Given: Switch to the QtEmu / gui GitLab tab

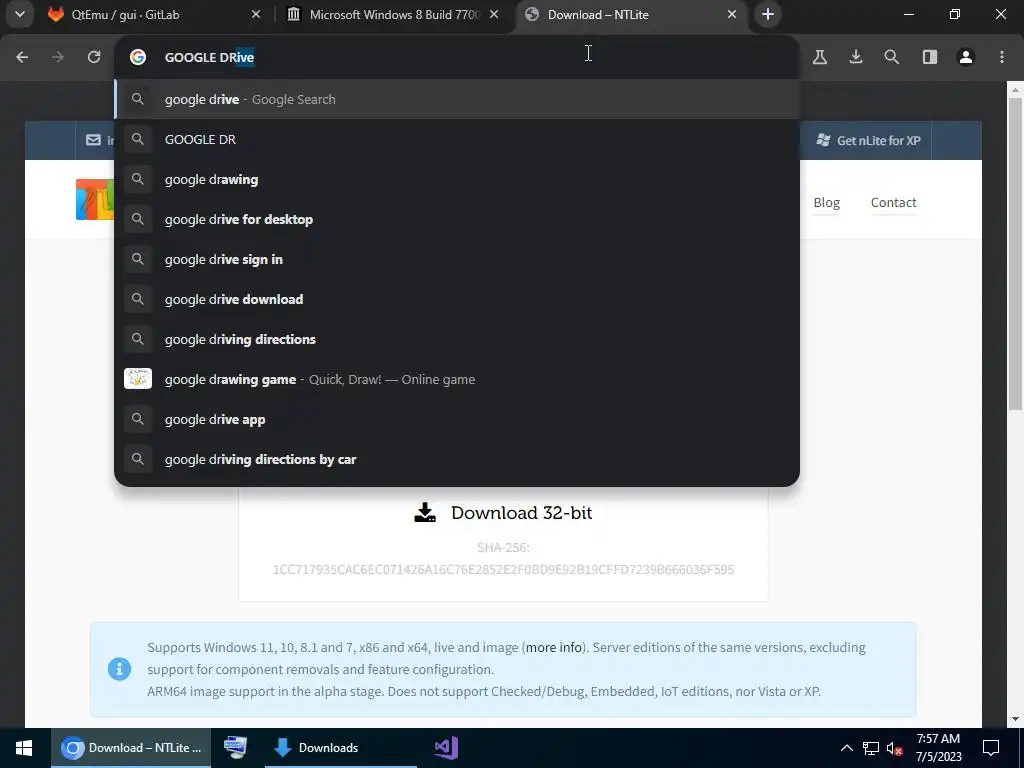Looking at the screenshot, I should (x=155, y=14).
